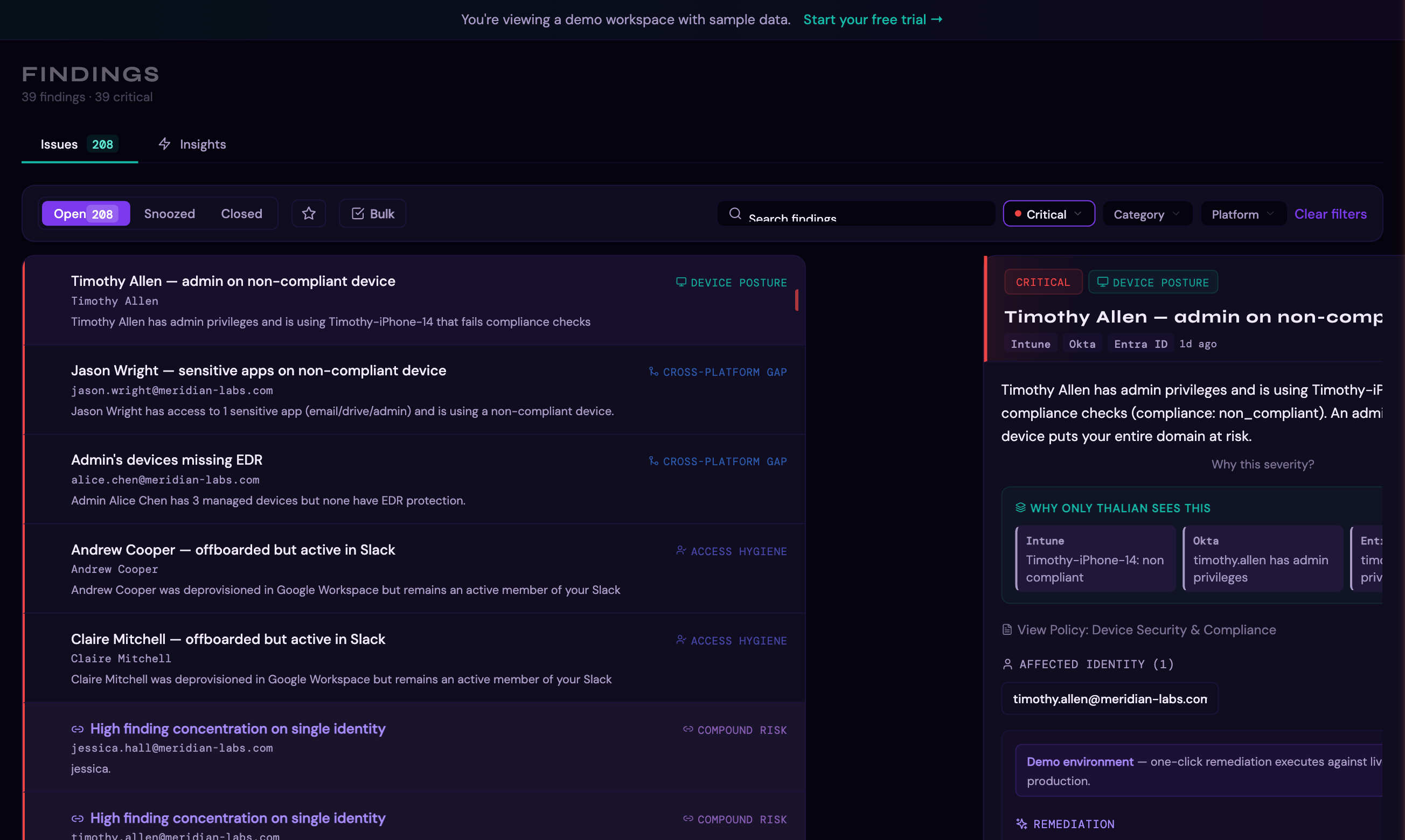Click the Entra ID platform tag

click(x=1140, y=344)
